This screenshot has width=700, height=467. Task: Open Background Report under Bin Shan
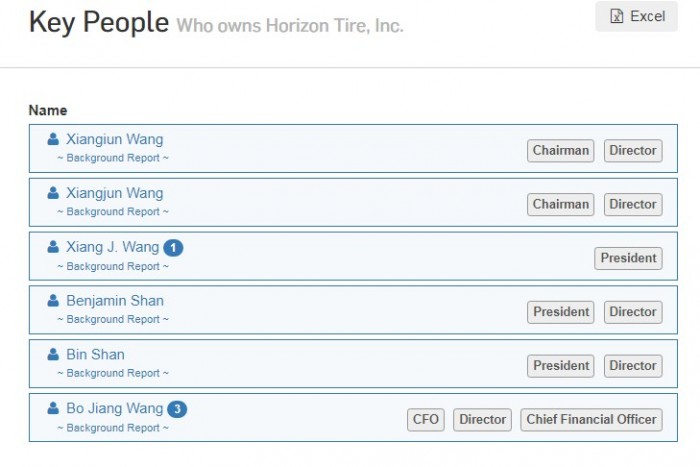113,373
